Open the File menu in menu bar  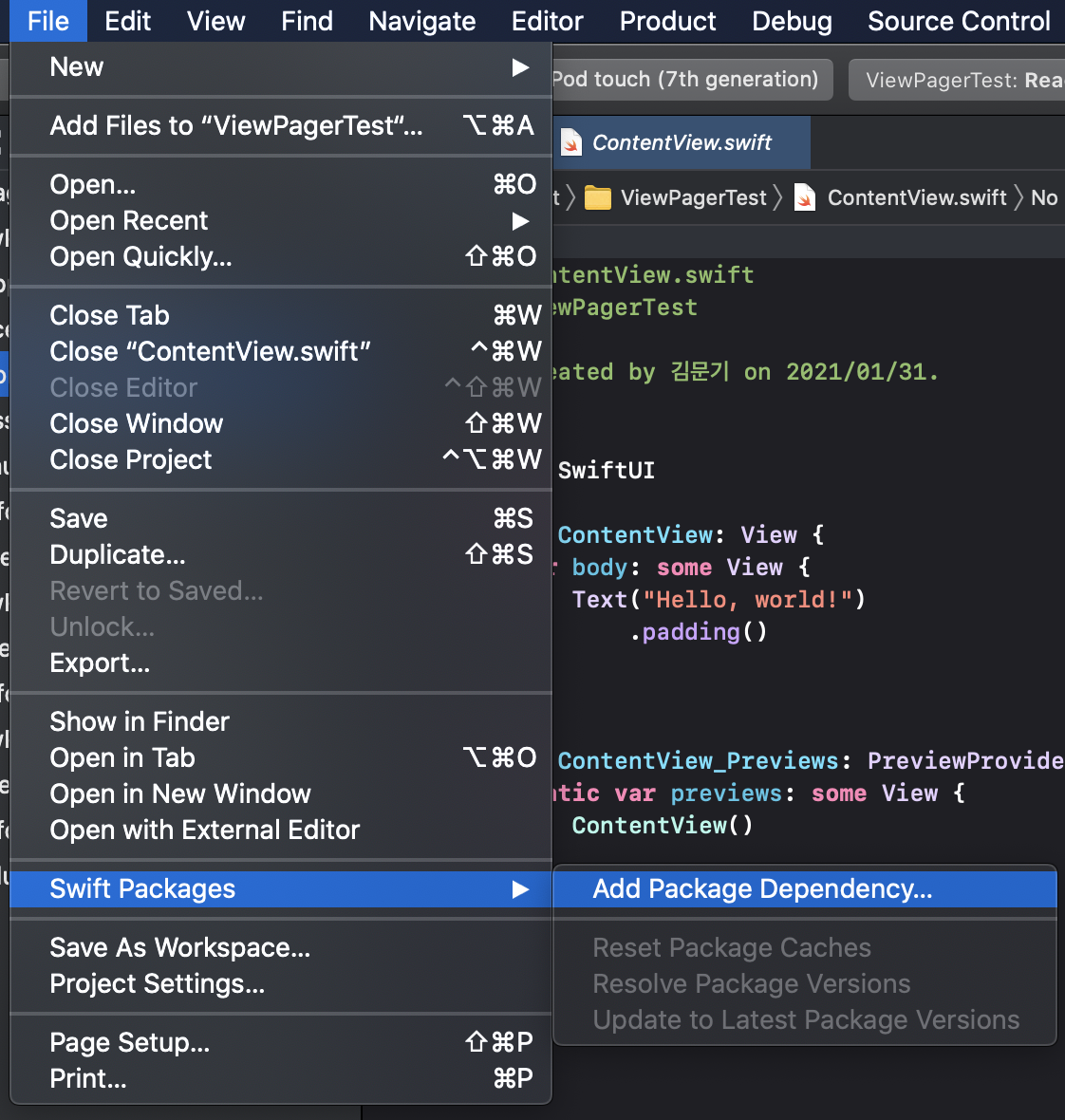pos(47,21)
